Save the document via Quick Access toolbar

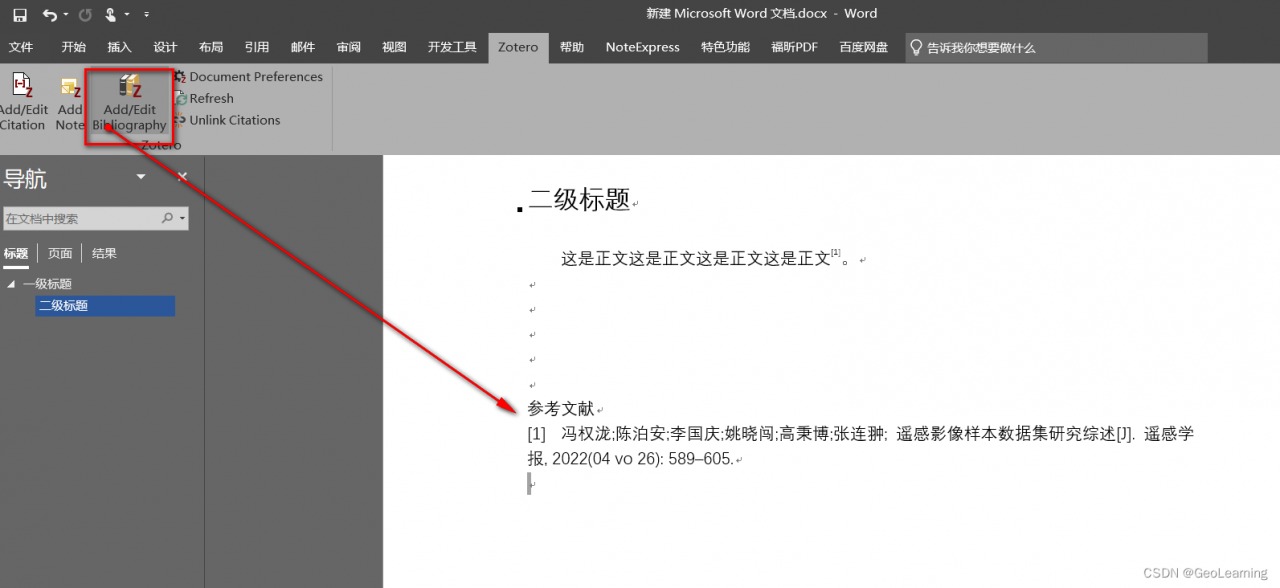[19, 13]
